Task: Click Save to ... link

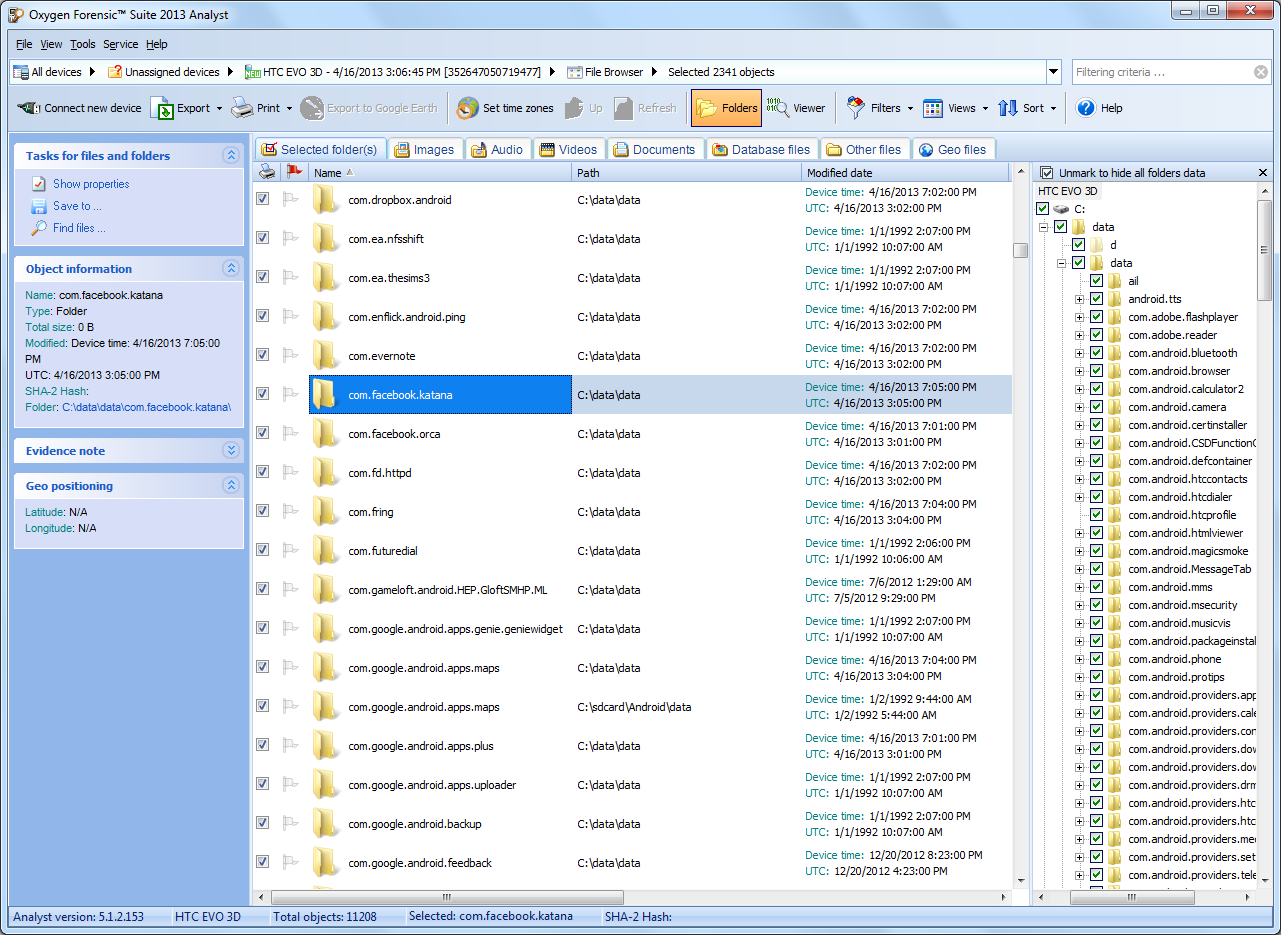Action: (x=77, y=206)
